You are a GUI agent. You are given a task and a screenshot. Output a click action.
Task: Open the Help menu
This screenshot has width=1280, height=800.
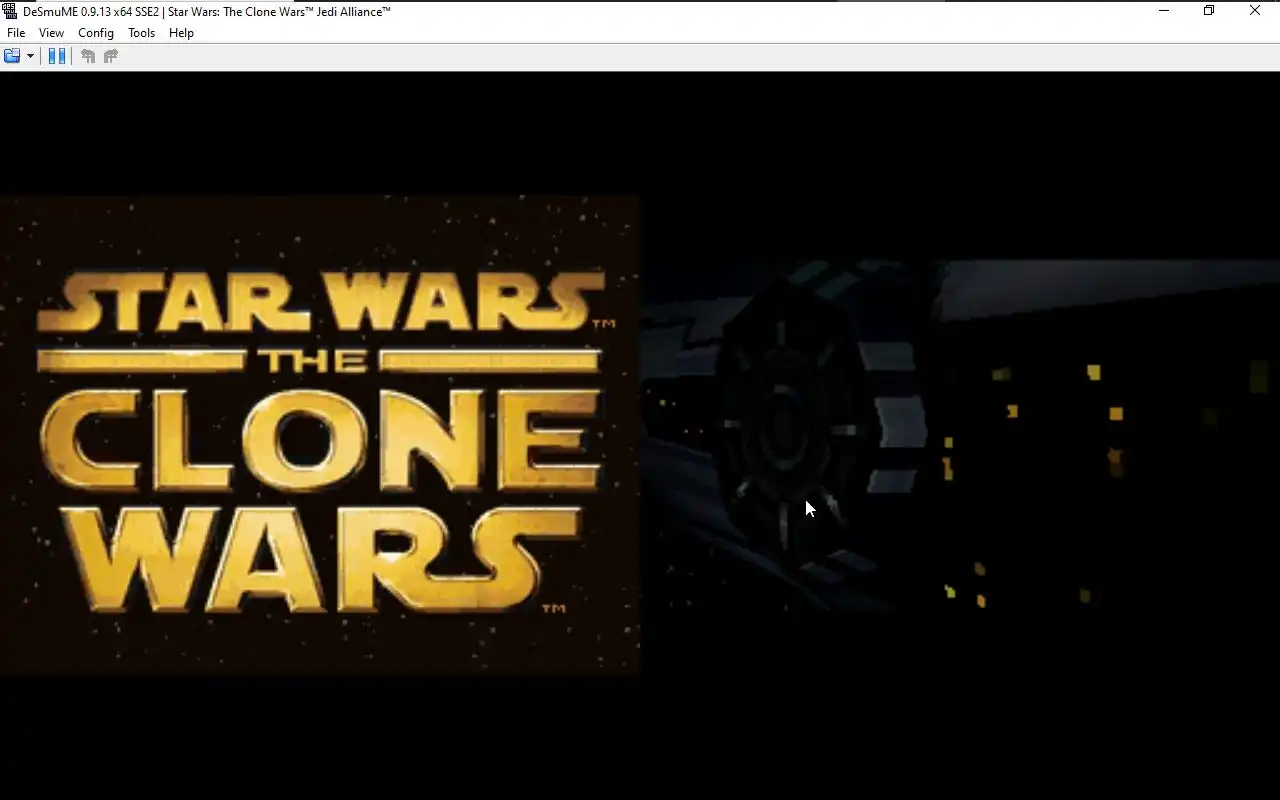(181, 33)
